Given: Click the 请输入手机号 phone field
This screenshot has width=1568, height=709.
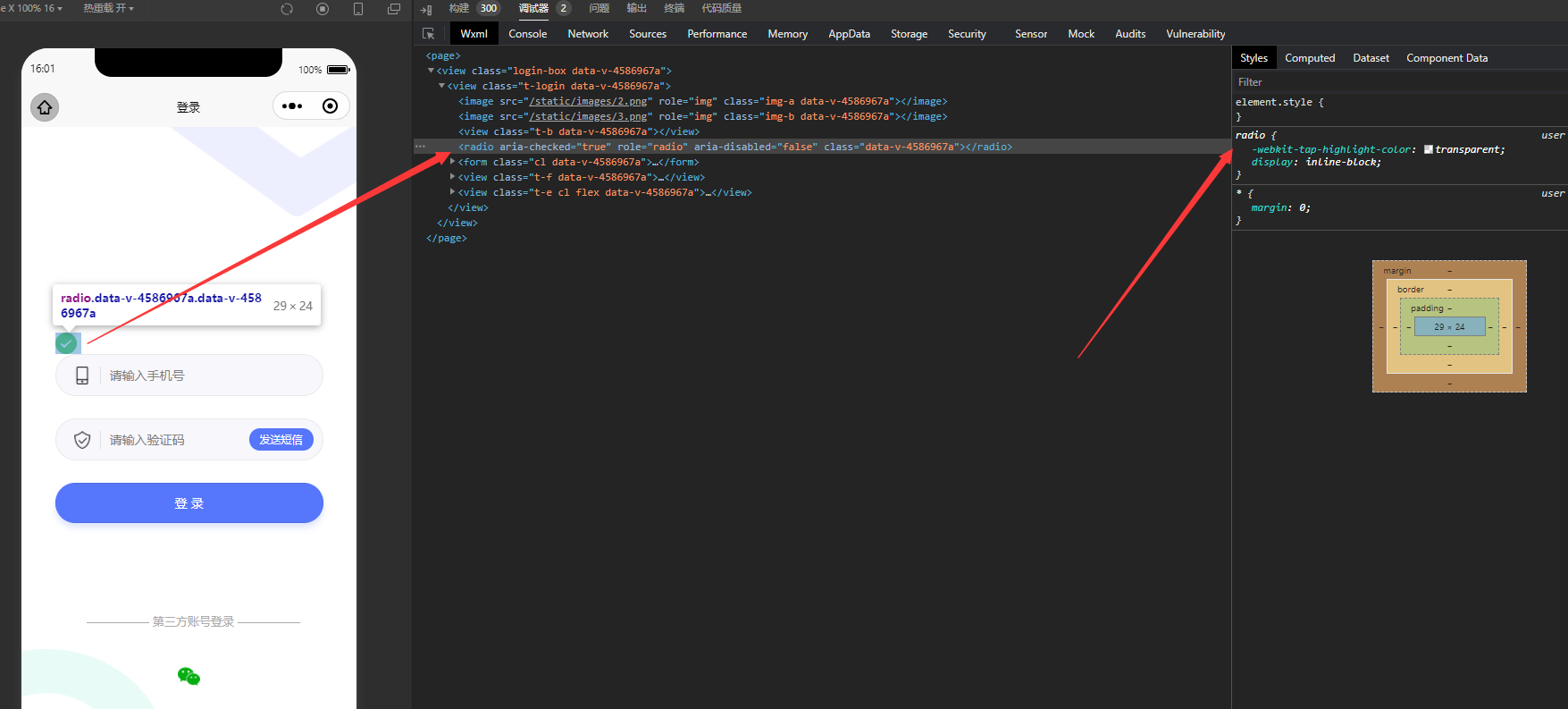Looking at the screenshot, I should (189, 376).
